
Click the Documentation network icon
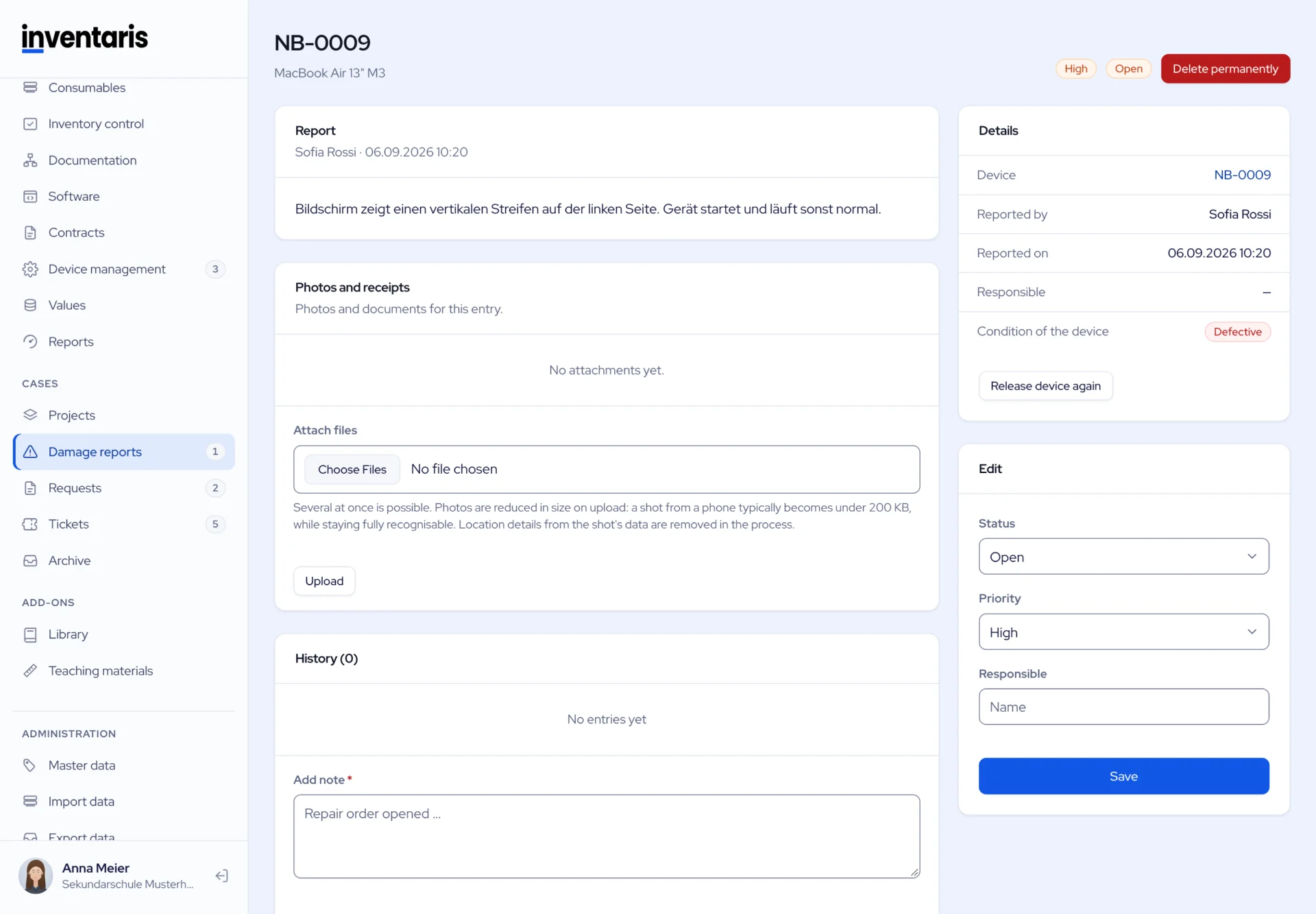click(30, 160)
